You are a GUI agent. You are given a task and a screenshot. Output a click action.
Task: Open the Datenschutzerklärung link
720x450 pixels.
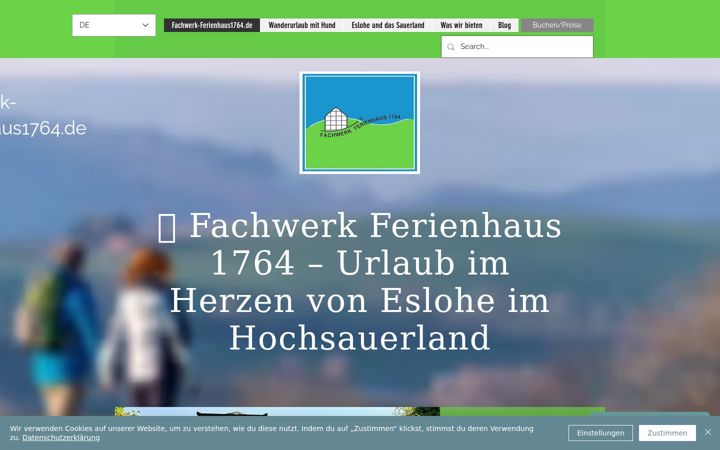pos(61,438)
